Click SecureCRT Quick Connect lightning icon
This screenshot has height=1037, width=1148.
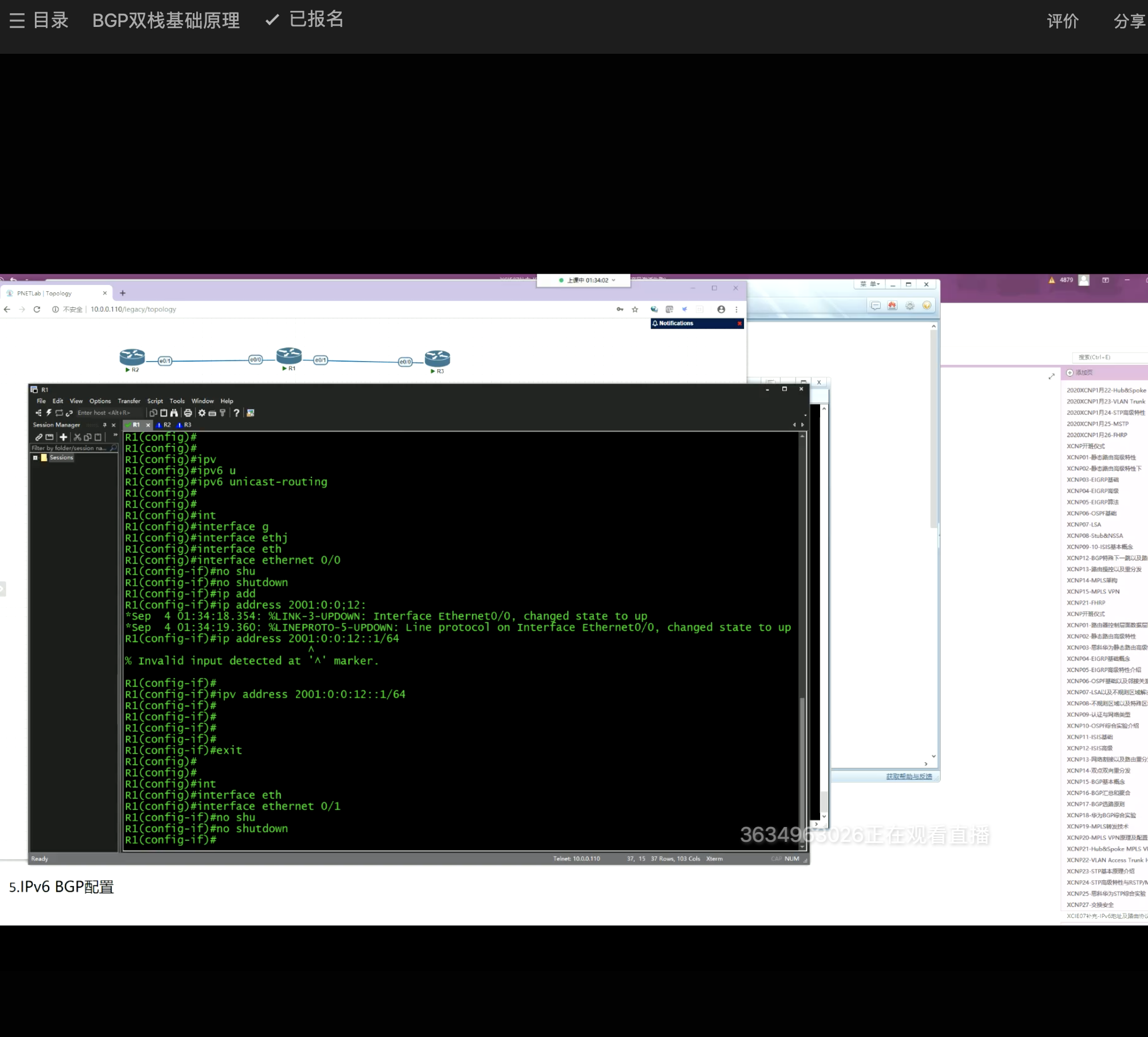point(49,413)
